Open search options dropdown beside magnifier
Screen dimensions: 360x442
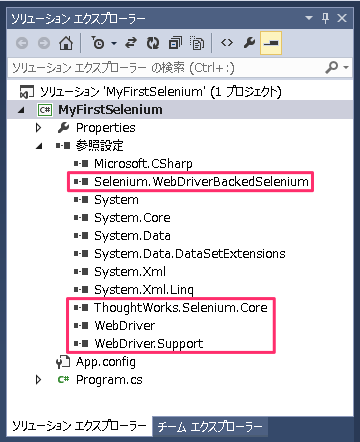(x=346, y=68)
